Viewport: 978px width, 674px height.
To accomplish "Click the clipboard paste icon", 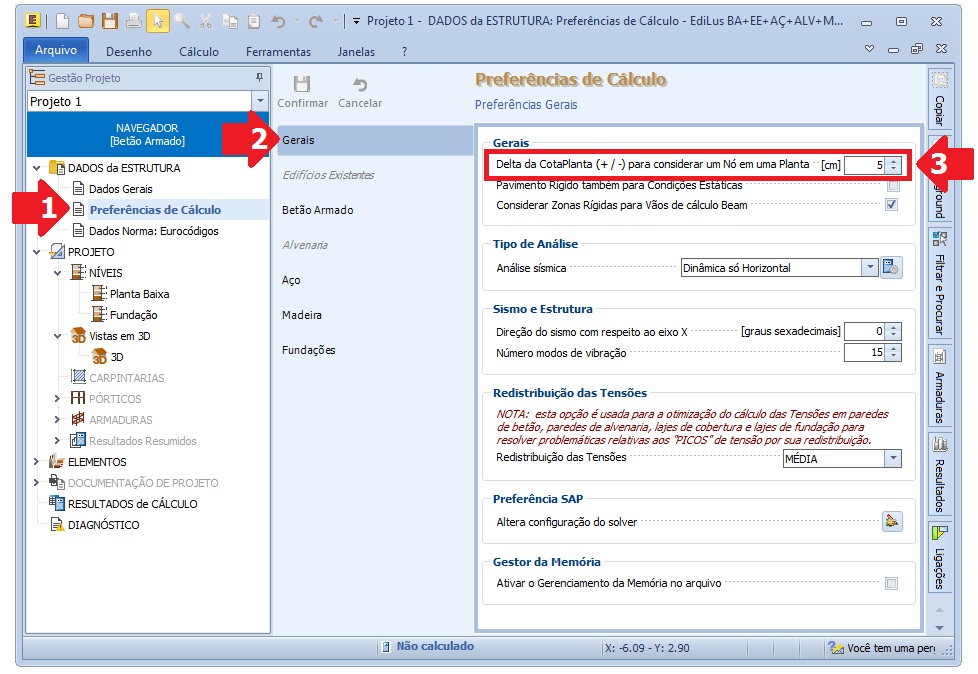I will pos(254,21).
